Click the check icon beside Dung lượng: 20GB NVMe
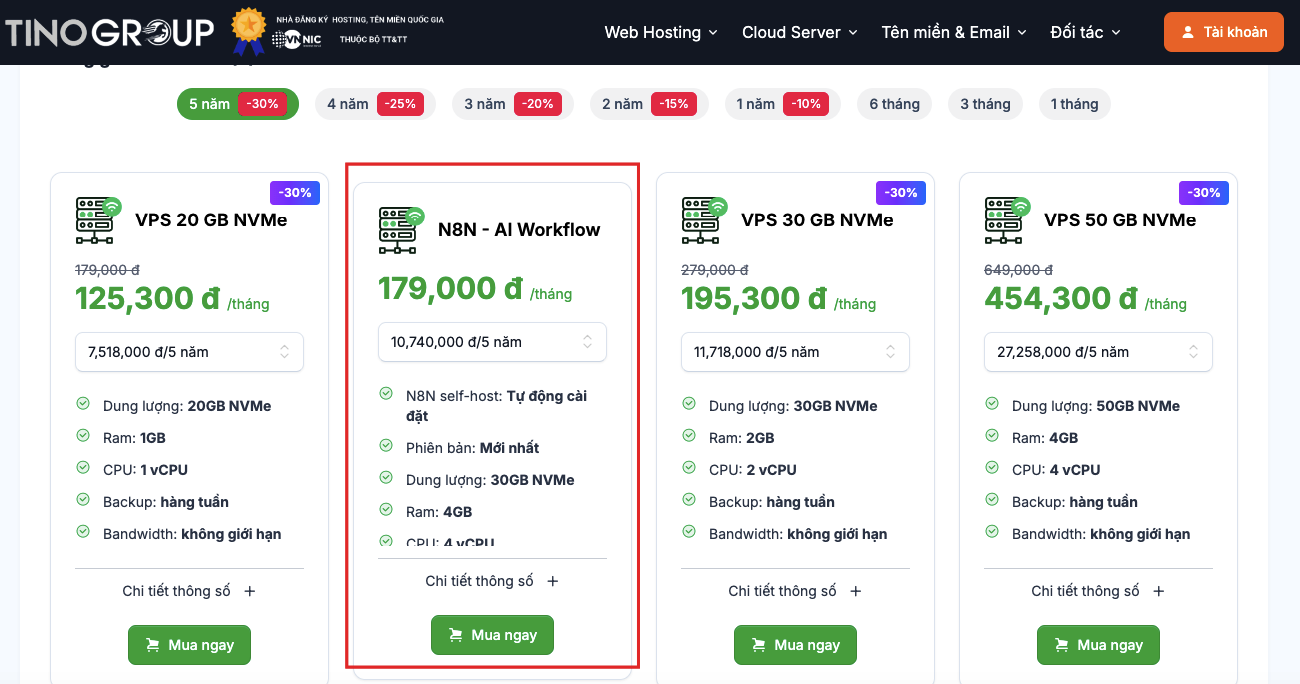Image resolution: width=1300 pixels, height=684 pixels. [83, 404]
